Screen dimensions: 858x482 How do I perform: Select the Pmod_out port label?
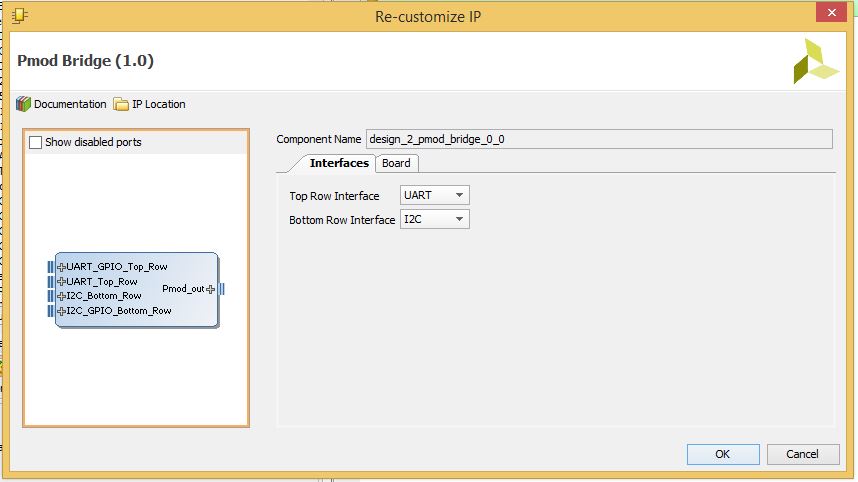183,289
